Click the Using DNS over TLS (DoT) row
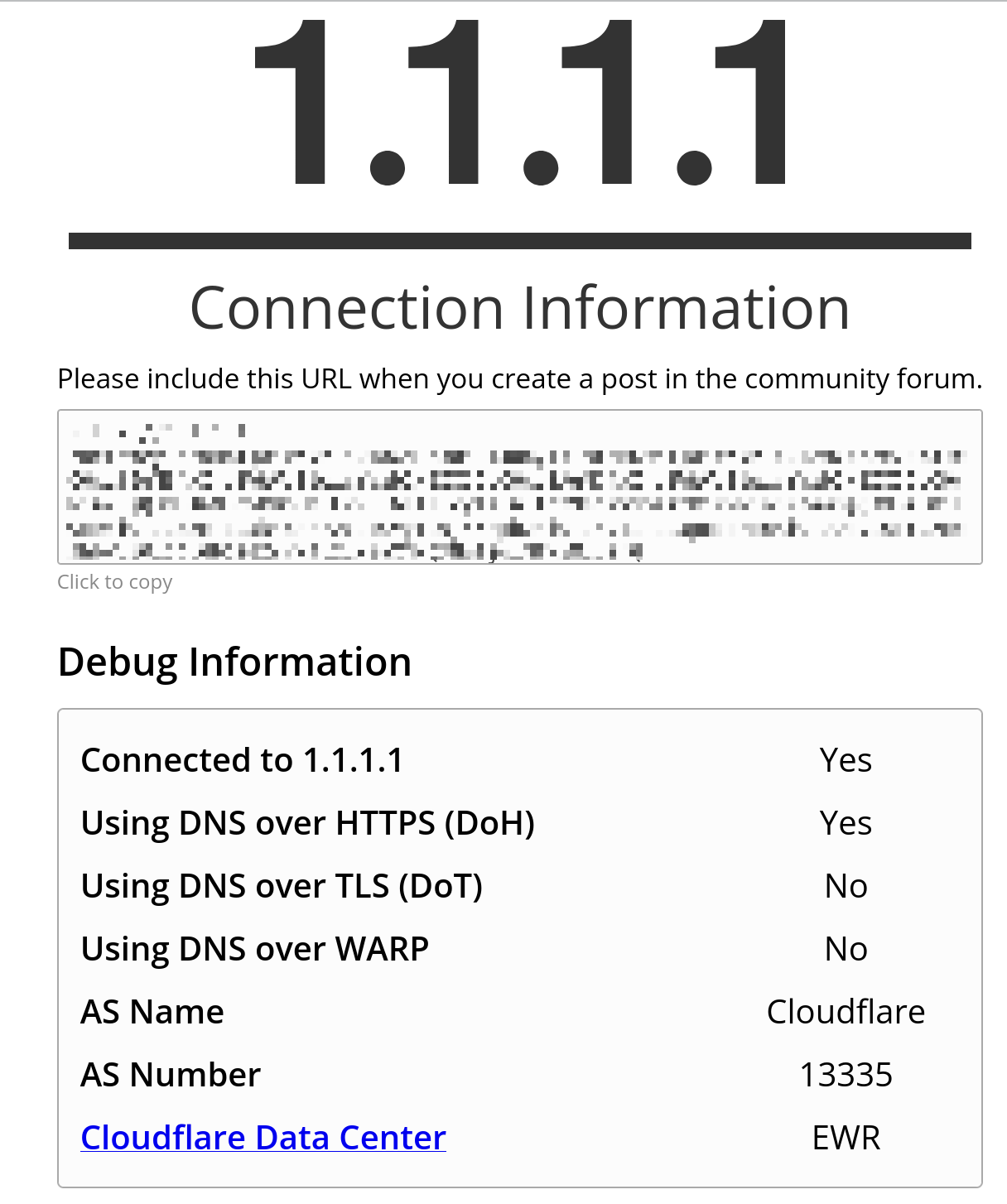 pos(282,885)
